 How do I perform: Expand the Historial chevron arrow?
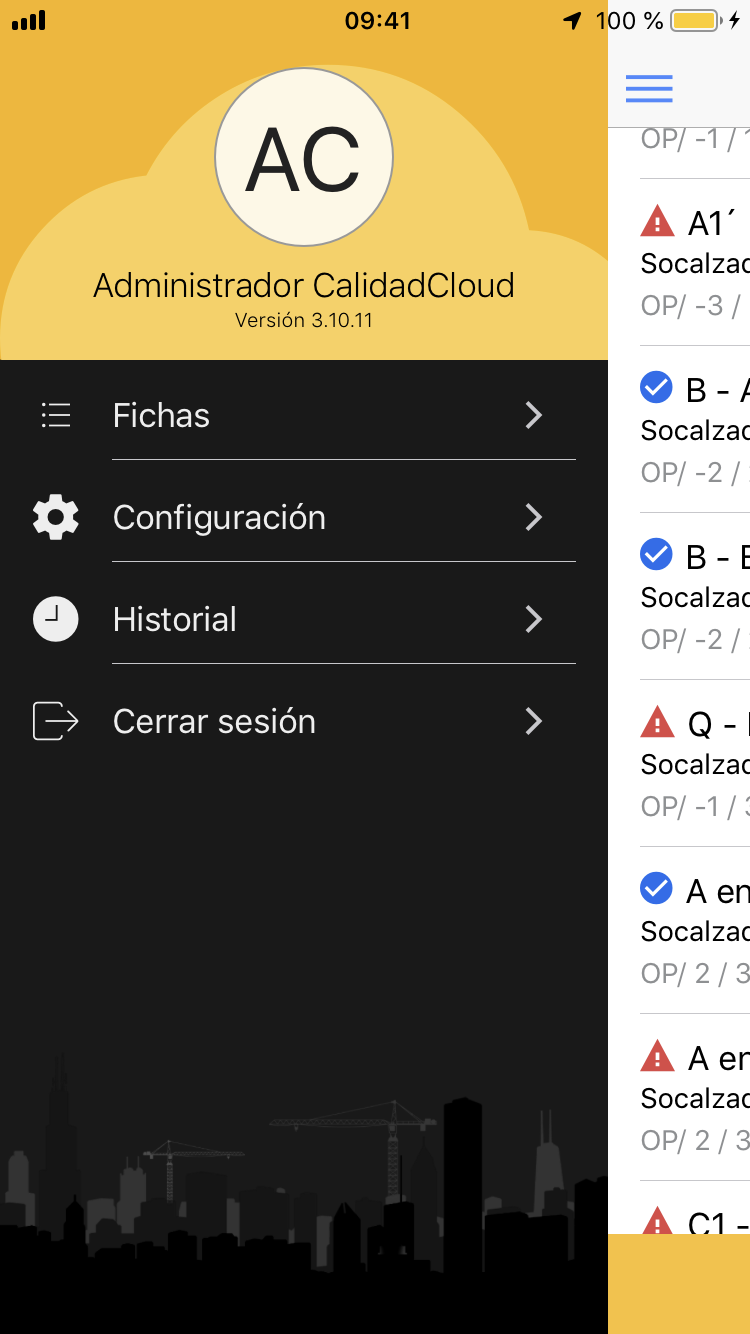534,619
